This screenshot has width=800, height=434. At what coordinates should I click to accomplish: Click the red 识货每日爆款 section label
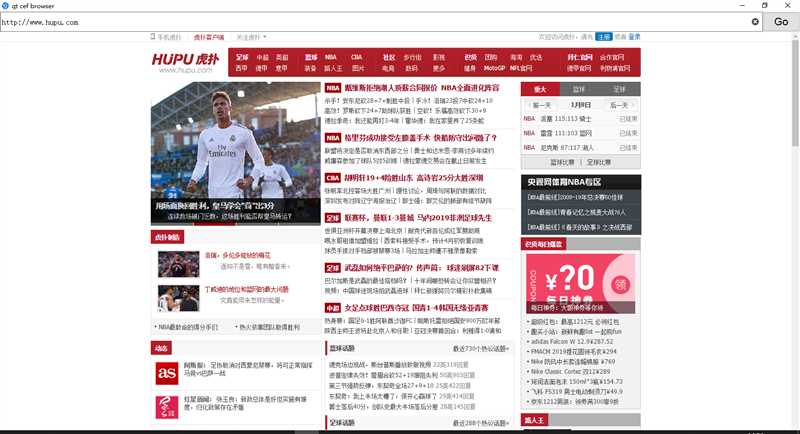544,244
